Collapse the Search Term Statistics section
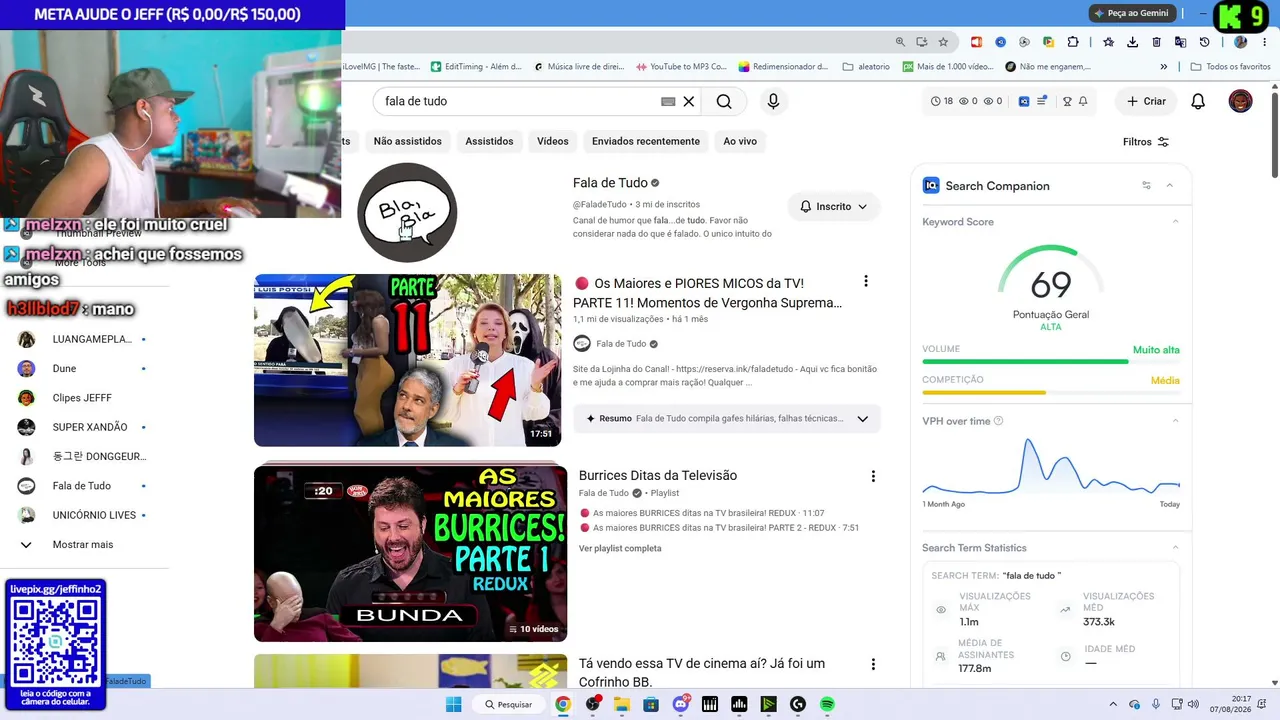The width and height of the screenshot is (1280, 720). pyautogui.click(x=1175, y=548)
